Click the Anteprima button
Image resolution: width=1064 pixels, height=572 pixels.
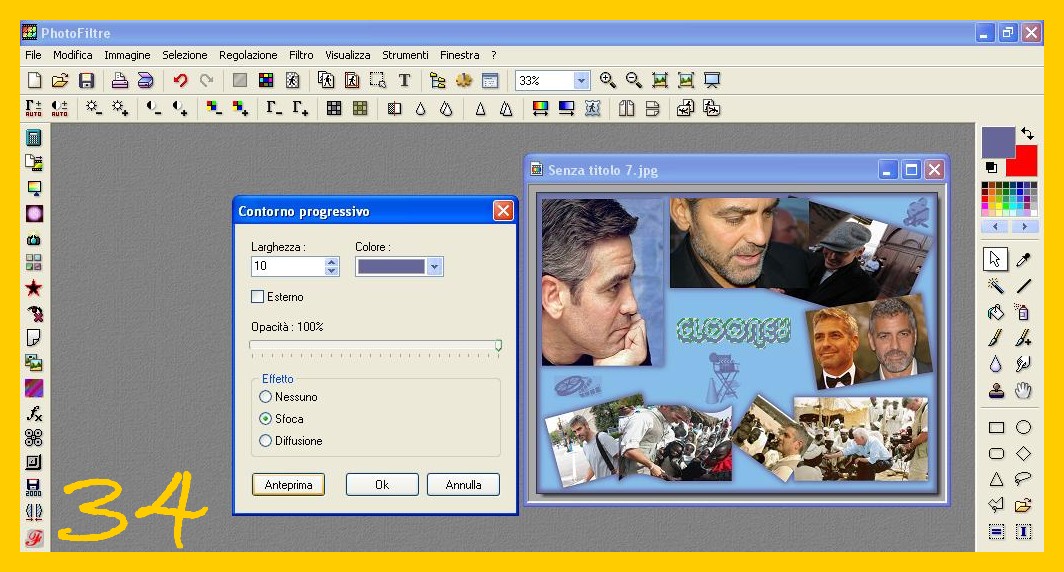pyautogui.click(x=288, y=485)
